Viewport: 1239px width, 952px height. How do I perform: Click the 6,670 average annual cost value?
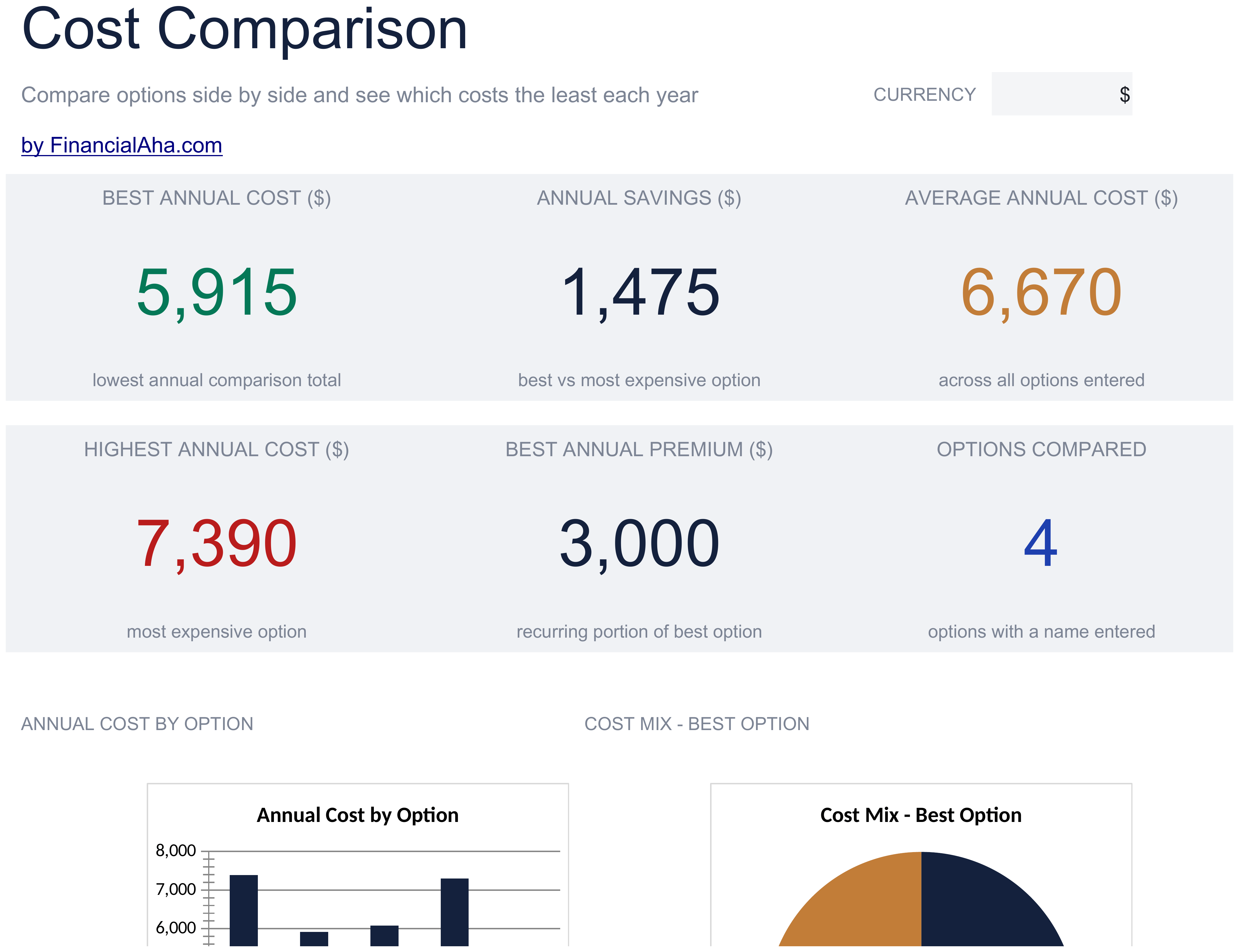click(1041, 292)
